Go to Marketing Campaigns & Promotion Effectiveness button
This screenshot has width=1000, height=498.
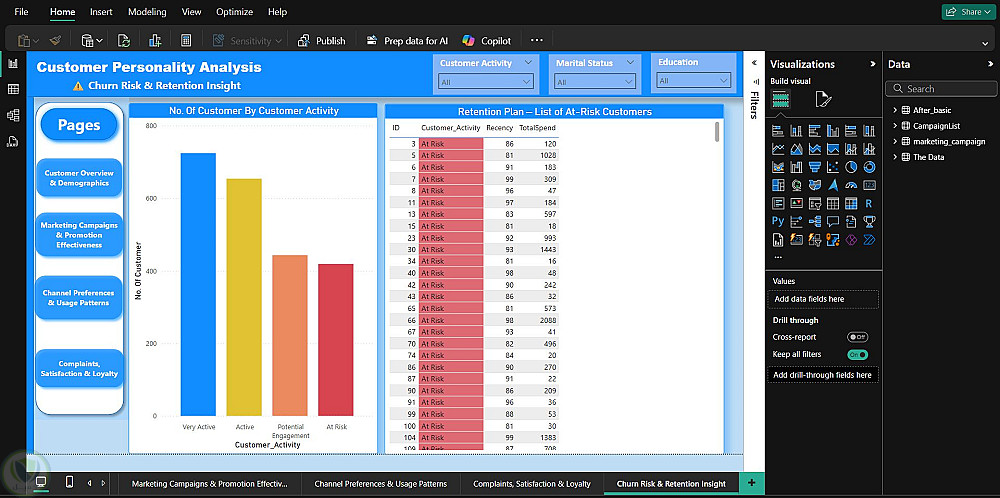click(79, 235)
